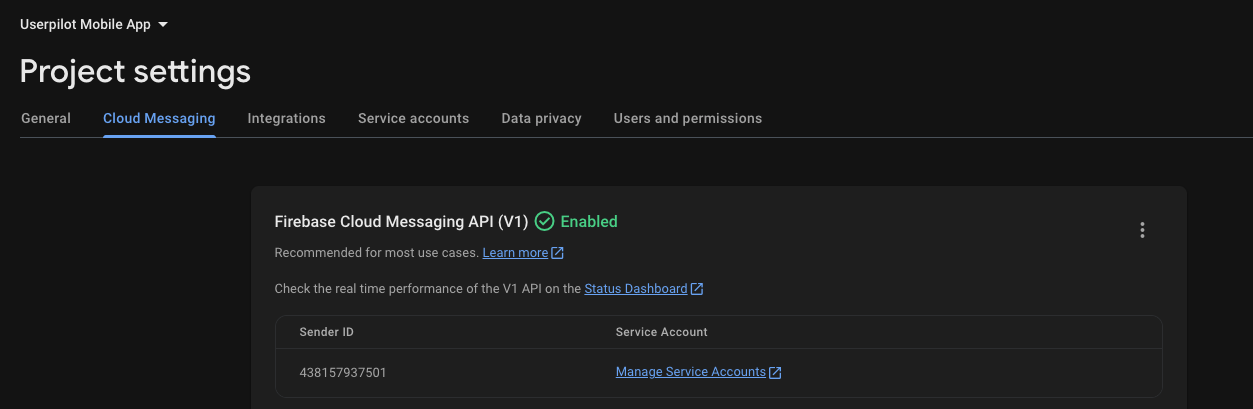Image resolution: width=1253 pixels, height=409 pixels.
Task: Click the Recommended for most use cases text
Action: click(x=377, y=253)
